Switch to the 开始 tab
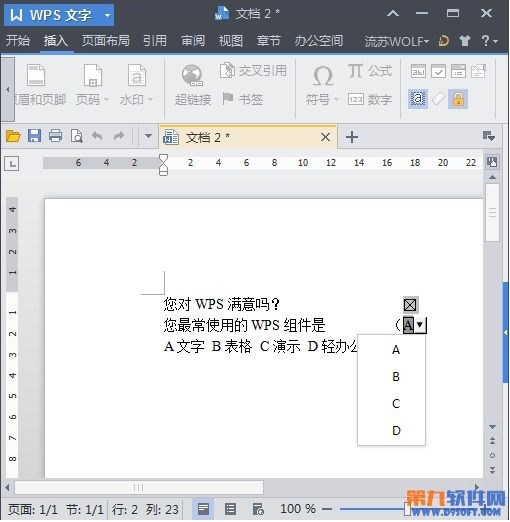 [18, 41]
